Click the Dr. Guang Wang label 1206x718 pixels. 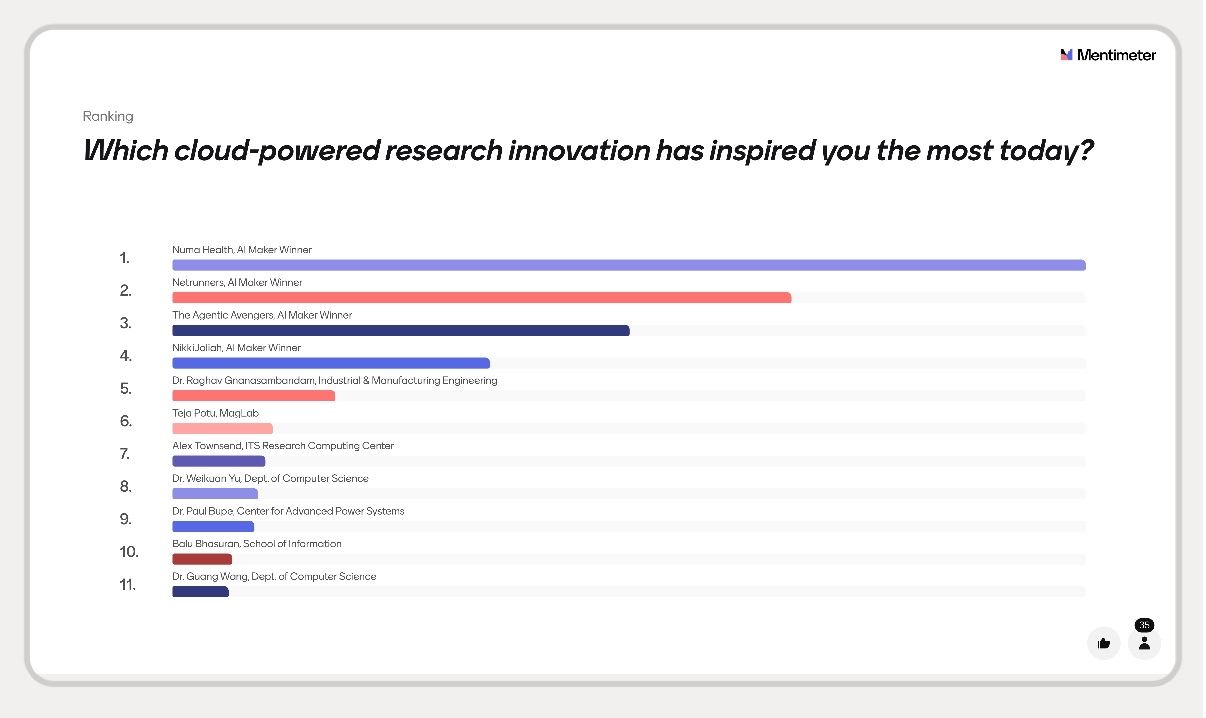tap(274, 576)
